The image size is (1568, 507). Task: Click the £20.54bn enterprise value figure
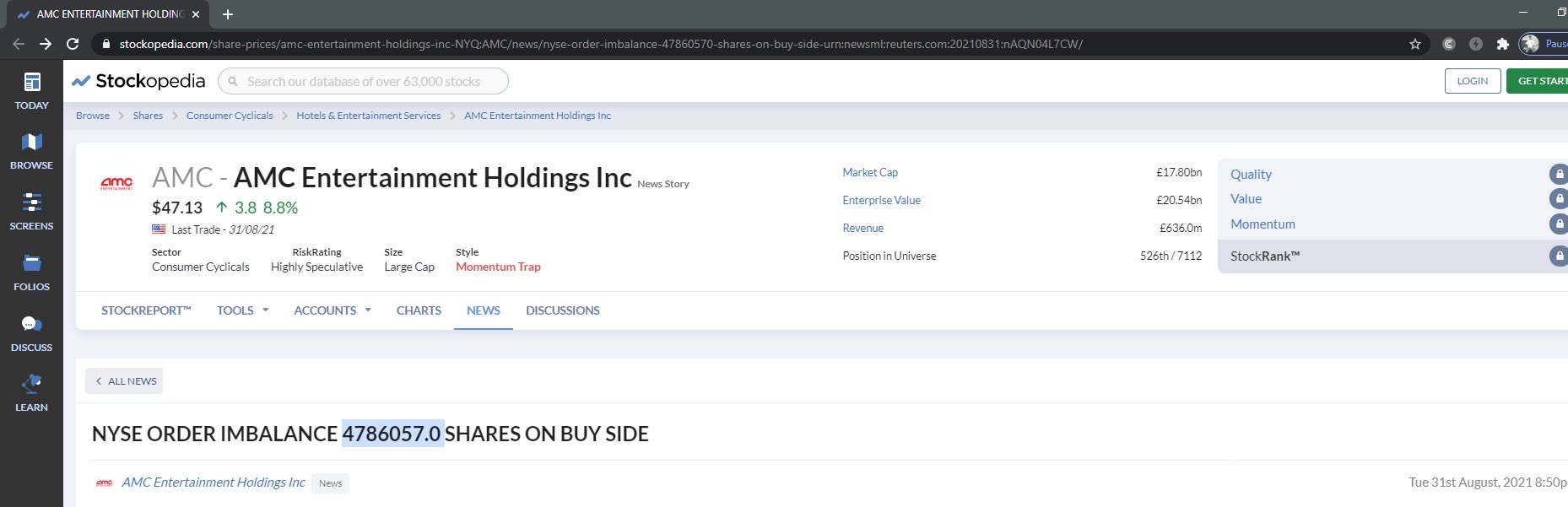pos(1179,200)
